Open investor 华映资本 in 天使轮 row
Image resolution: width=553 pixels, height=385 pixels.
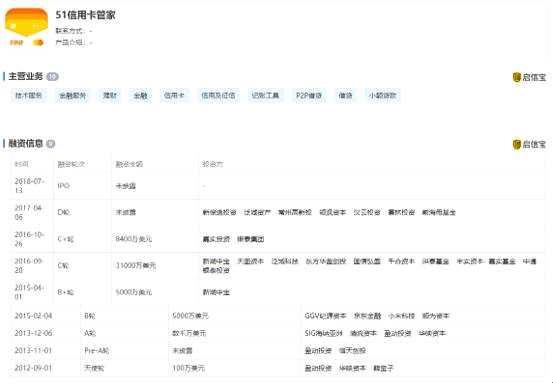pyautogui.click(x=352, y=368)
